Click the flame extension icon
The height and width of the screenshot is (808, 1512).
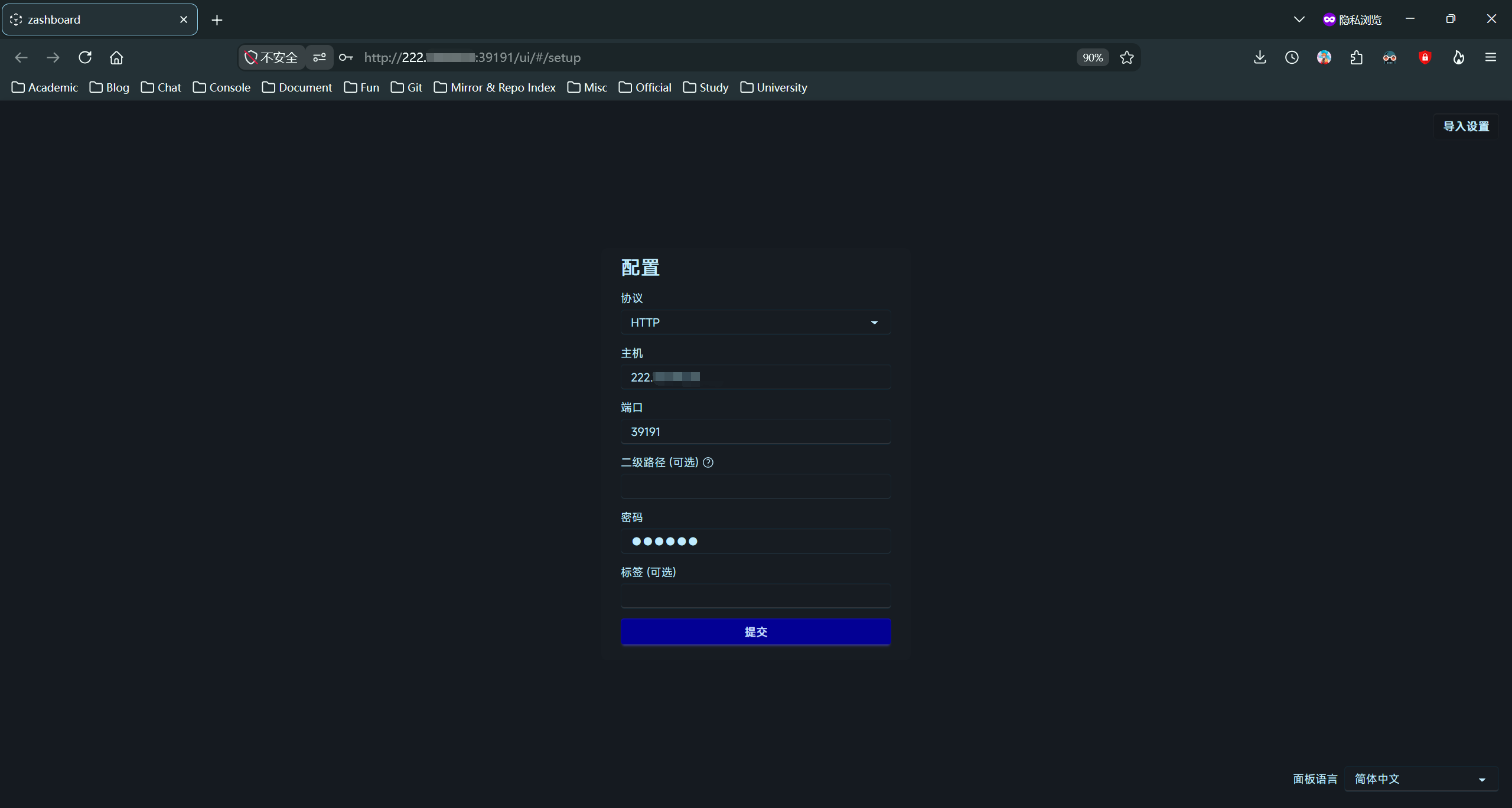pos(1458,57)
